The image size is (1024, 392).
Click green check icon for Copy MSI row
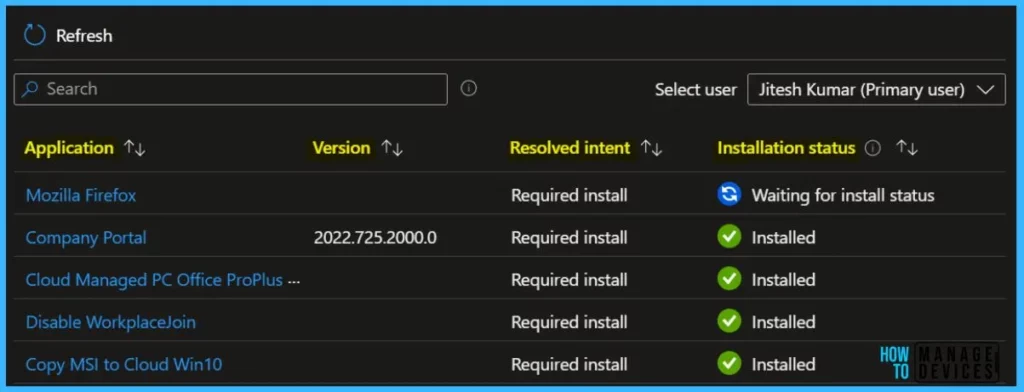point(729,364)
